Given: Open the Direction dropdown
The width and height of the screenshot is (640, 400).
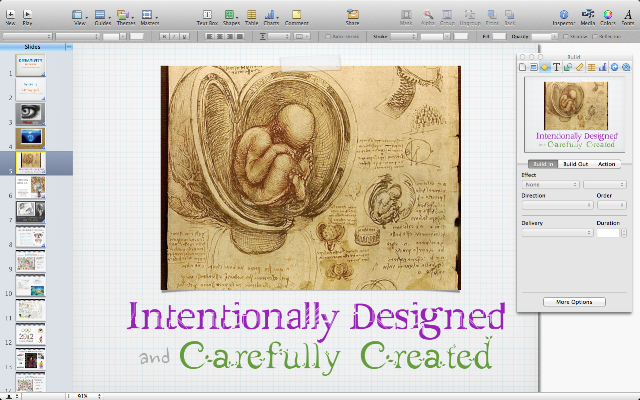Looking at the screenshot, I should click(557, 205).
